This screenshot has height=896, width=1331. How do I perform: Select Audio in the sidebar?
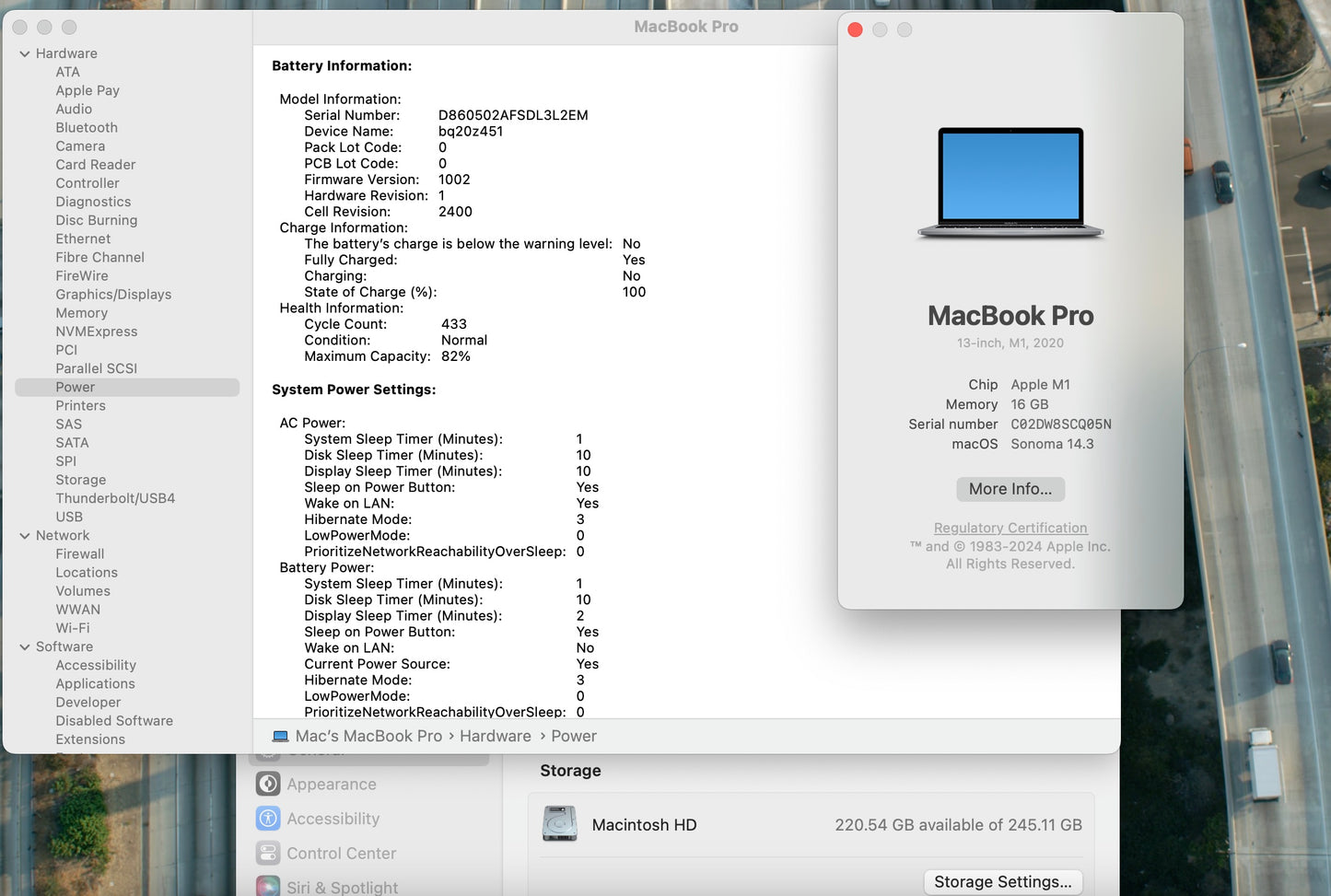tap(74, 109)
